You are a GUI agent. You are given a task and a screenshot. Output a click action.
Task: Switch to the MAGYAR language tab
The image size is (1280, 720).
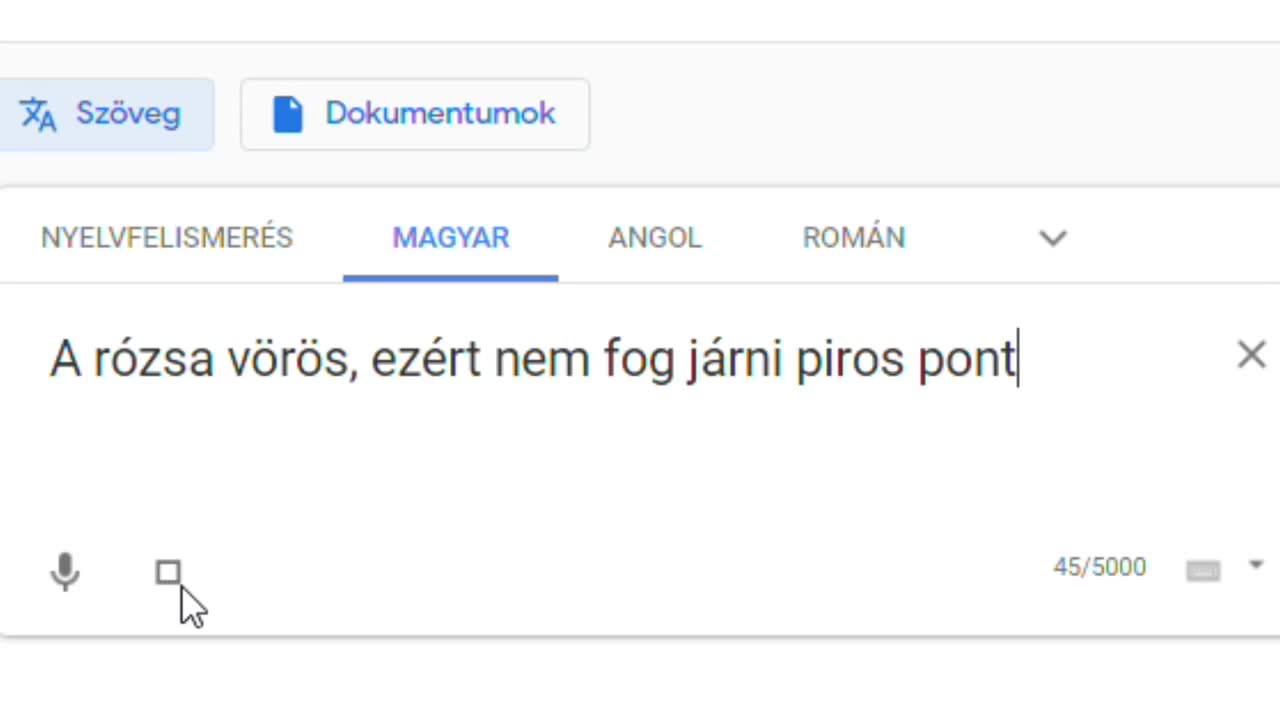click(451, 238)
